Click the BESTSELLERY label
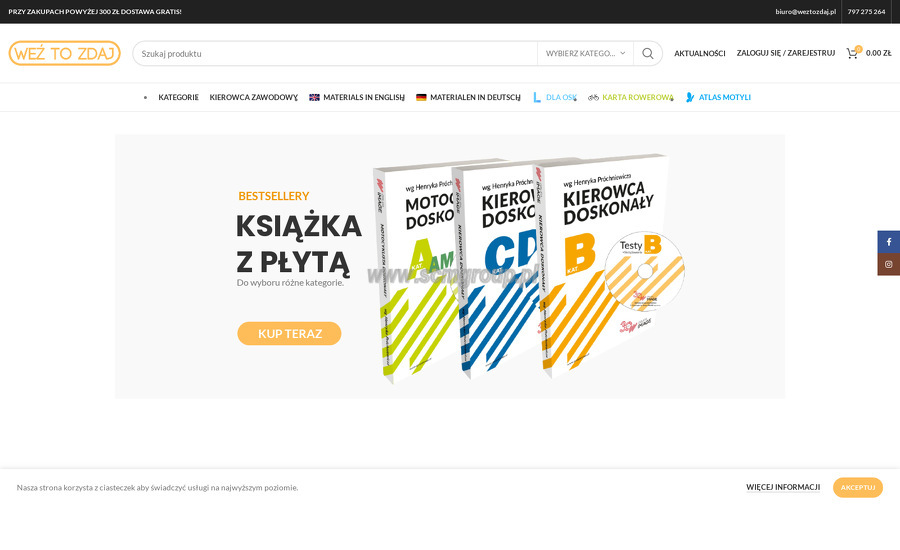The image size is (900, 550). 274,196
